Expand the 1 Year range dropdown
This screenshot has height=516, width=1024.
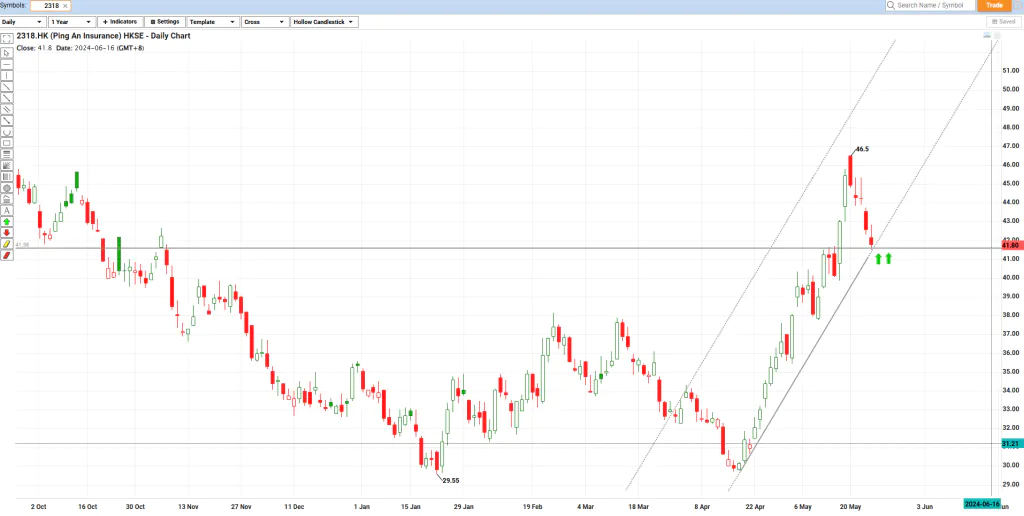(x=71, y=21)
